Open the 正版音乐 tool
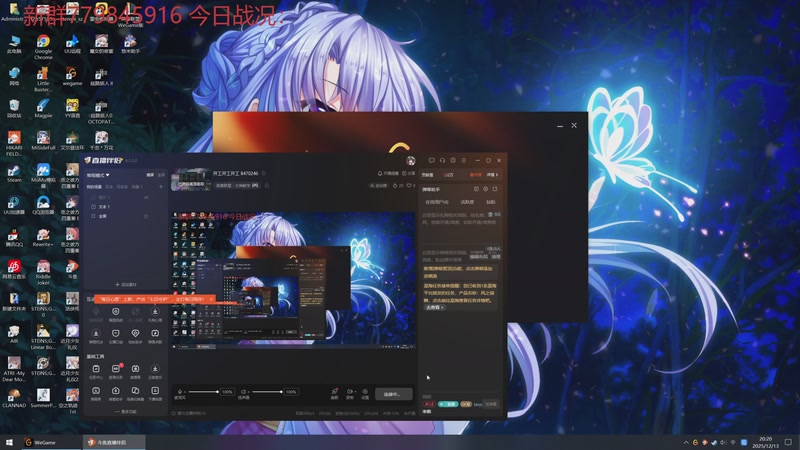 (x=155, y=371)
